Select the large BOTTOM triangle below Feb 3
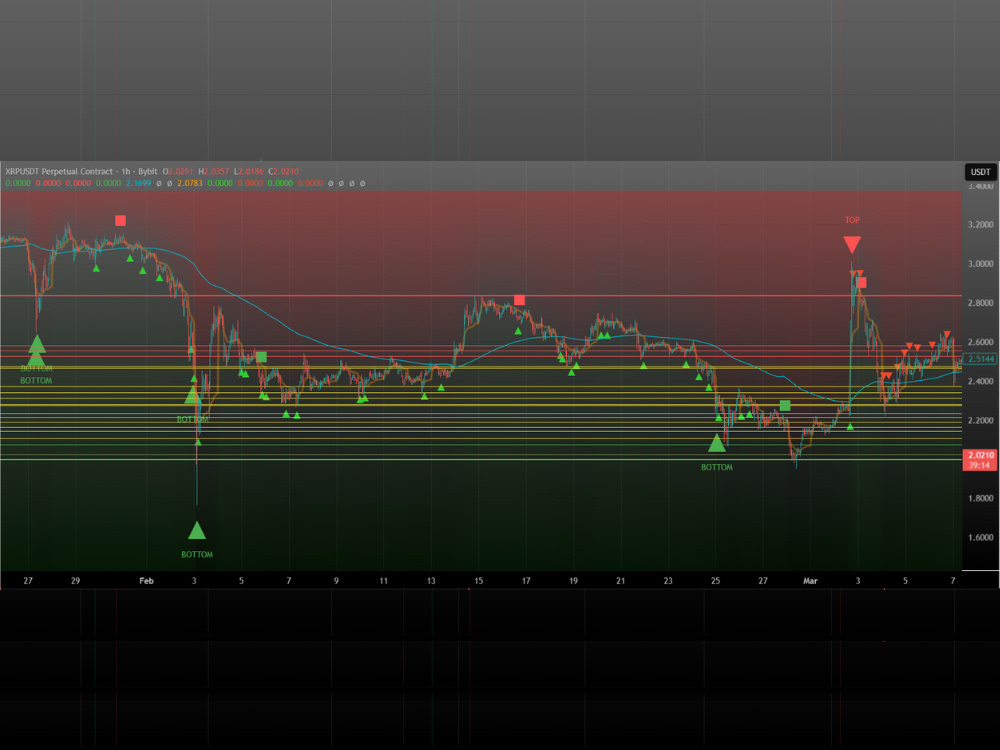The image size is (1000, 750). point(197,530)
